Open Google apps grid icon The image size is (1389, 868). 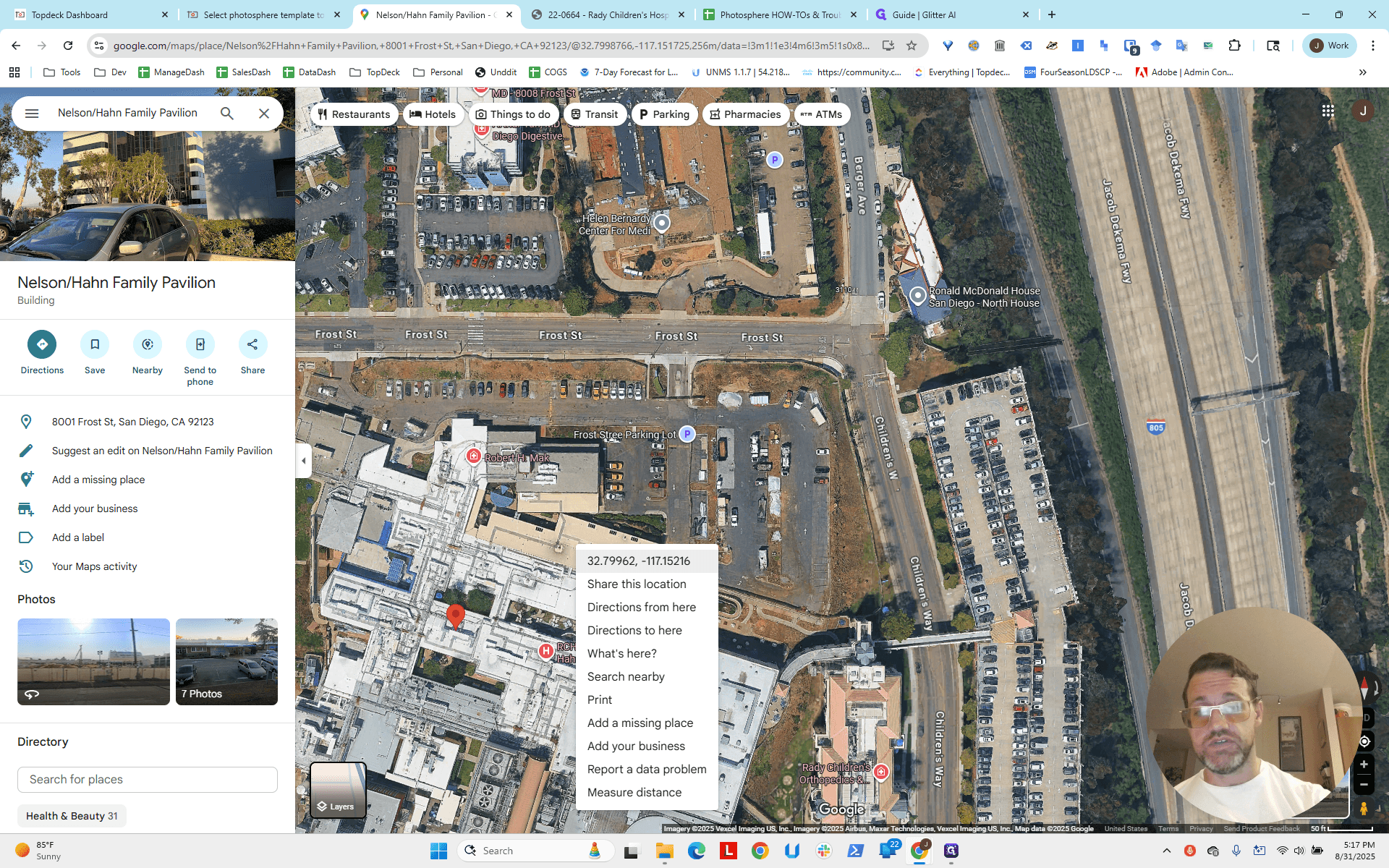[1328, 111]
